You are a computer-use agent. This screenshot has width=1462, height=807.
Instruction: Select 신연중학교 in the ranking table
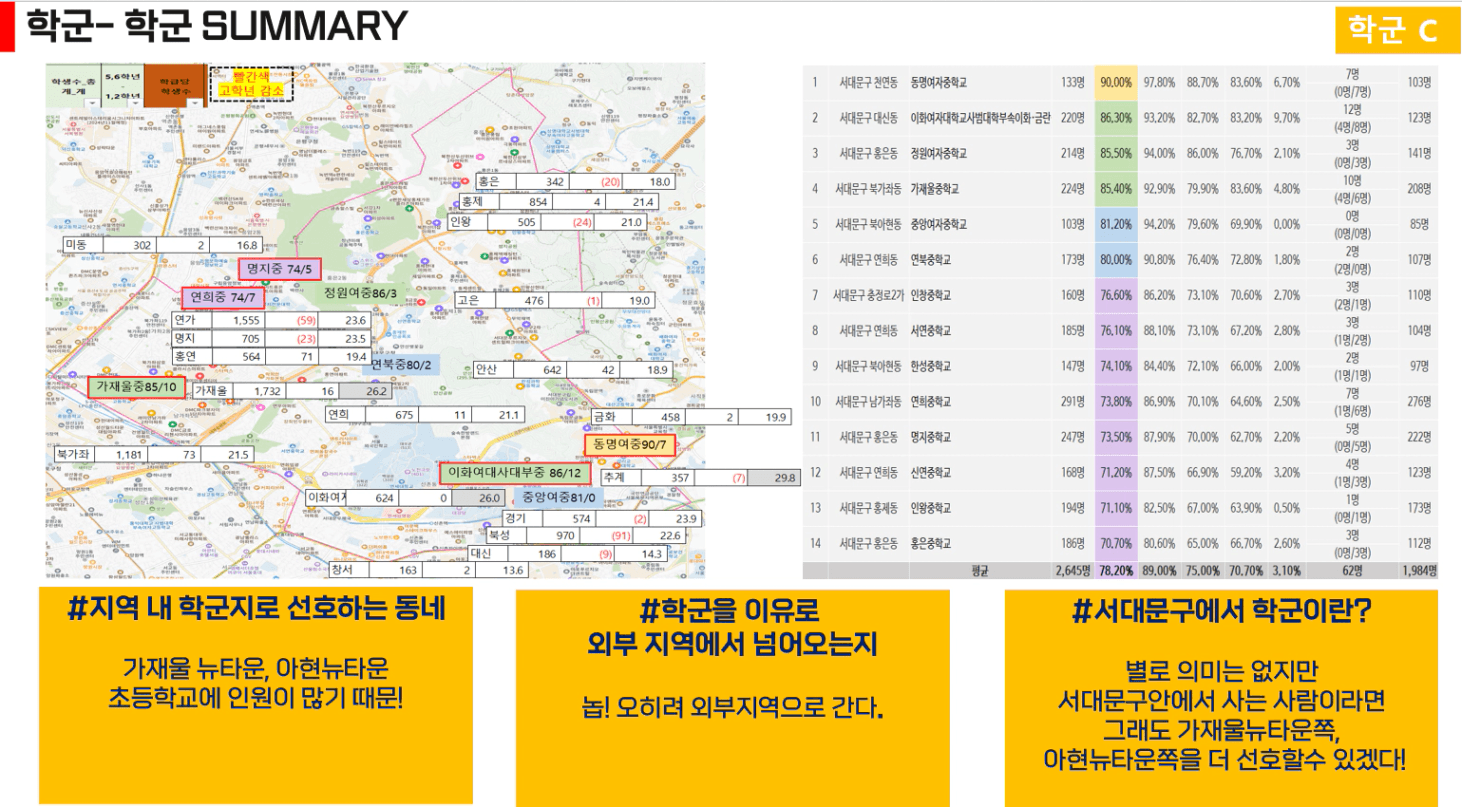tap(931, 472)
